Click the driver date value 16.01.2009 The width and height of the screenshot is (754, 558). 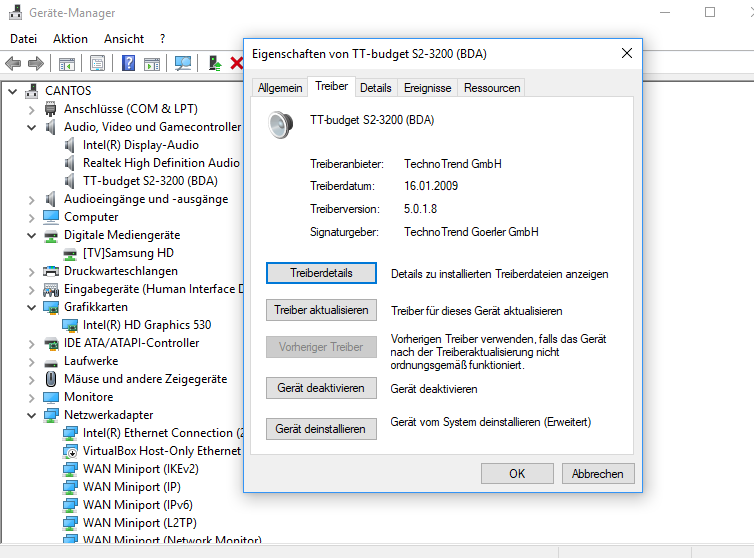coord(431,186)
